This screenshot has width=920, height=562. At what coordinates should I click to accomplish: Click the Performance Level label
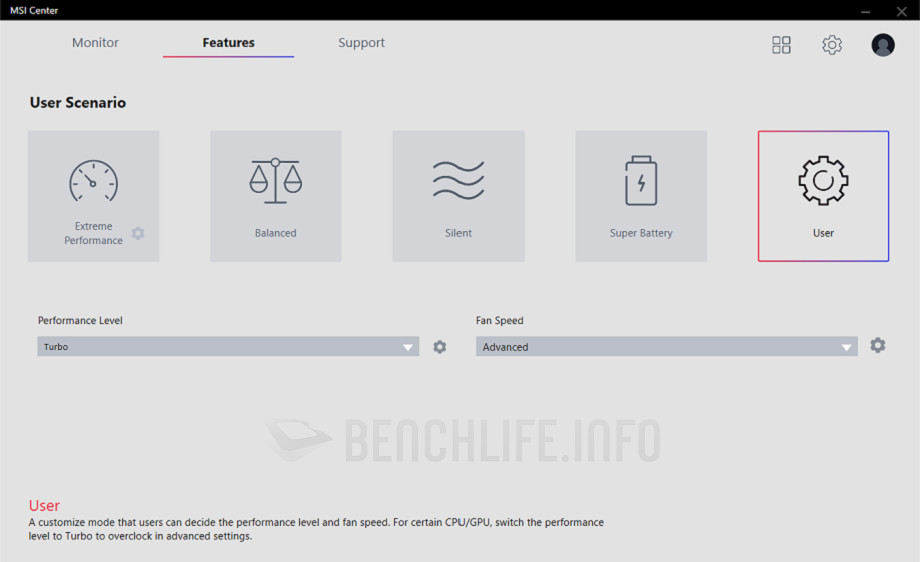(x=80, y=320)
